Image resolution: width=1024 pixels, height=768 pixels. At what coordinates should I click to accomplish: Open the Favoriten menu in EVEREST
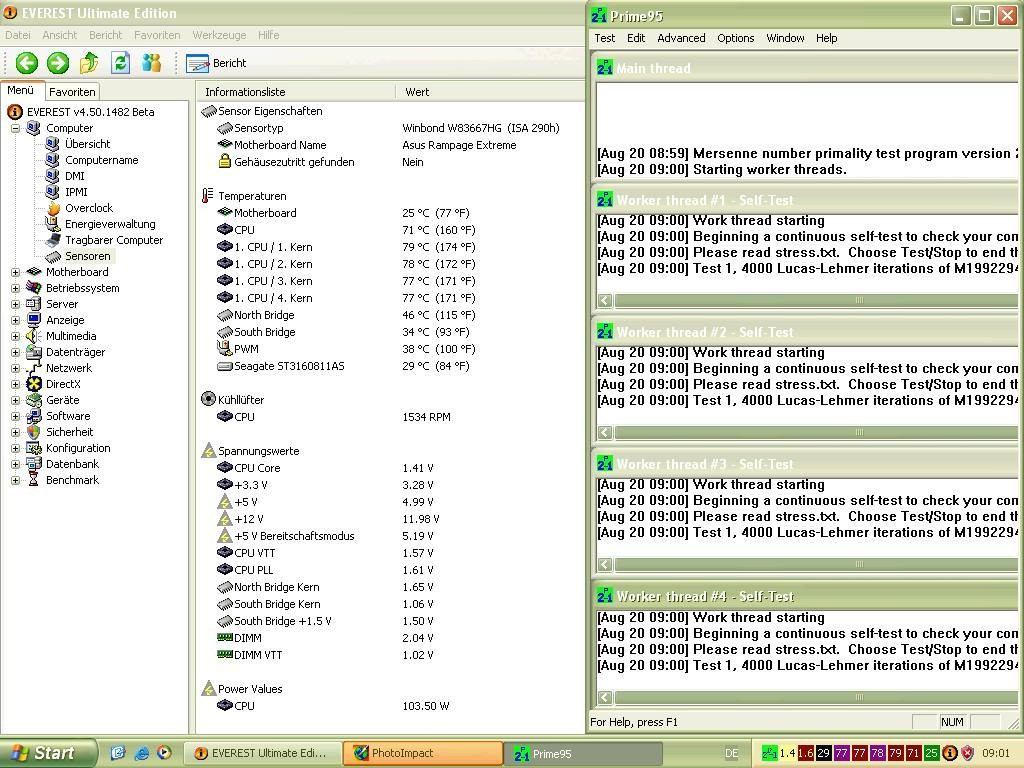point(157,35)
